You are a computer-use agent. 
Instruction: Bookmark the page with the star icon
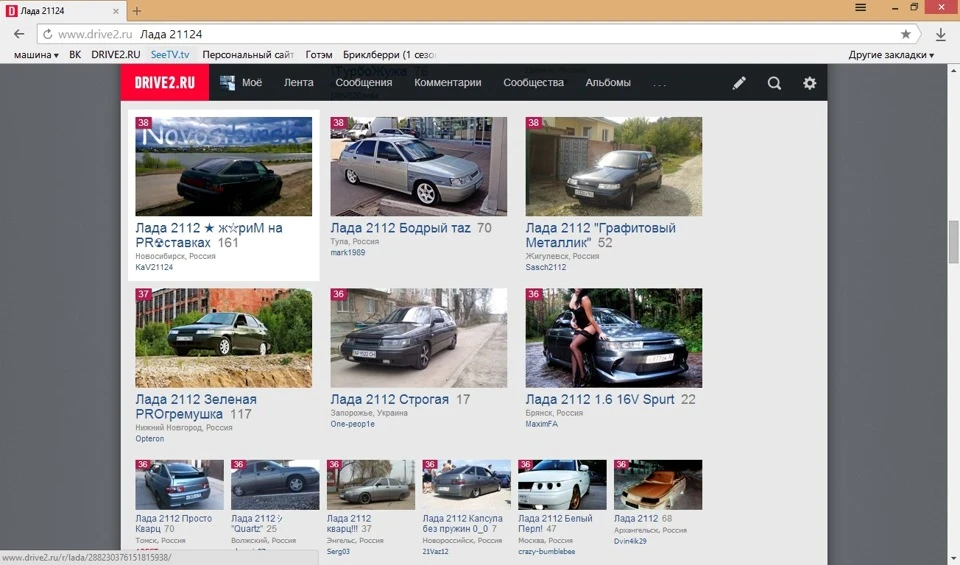(906, 34)
